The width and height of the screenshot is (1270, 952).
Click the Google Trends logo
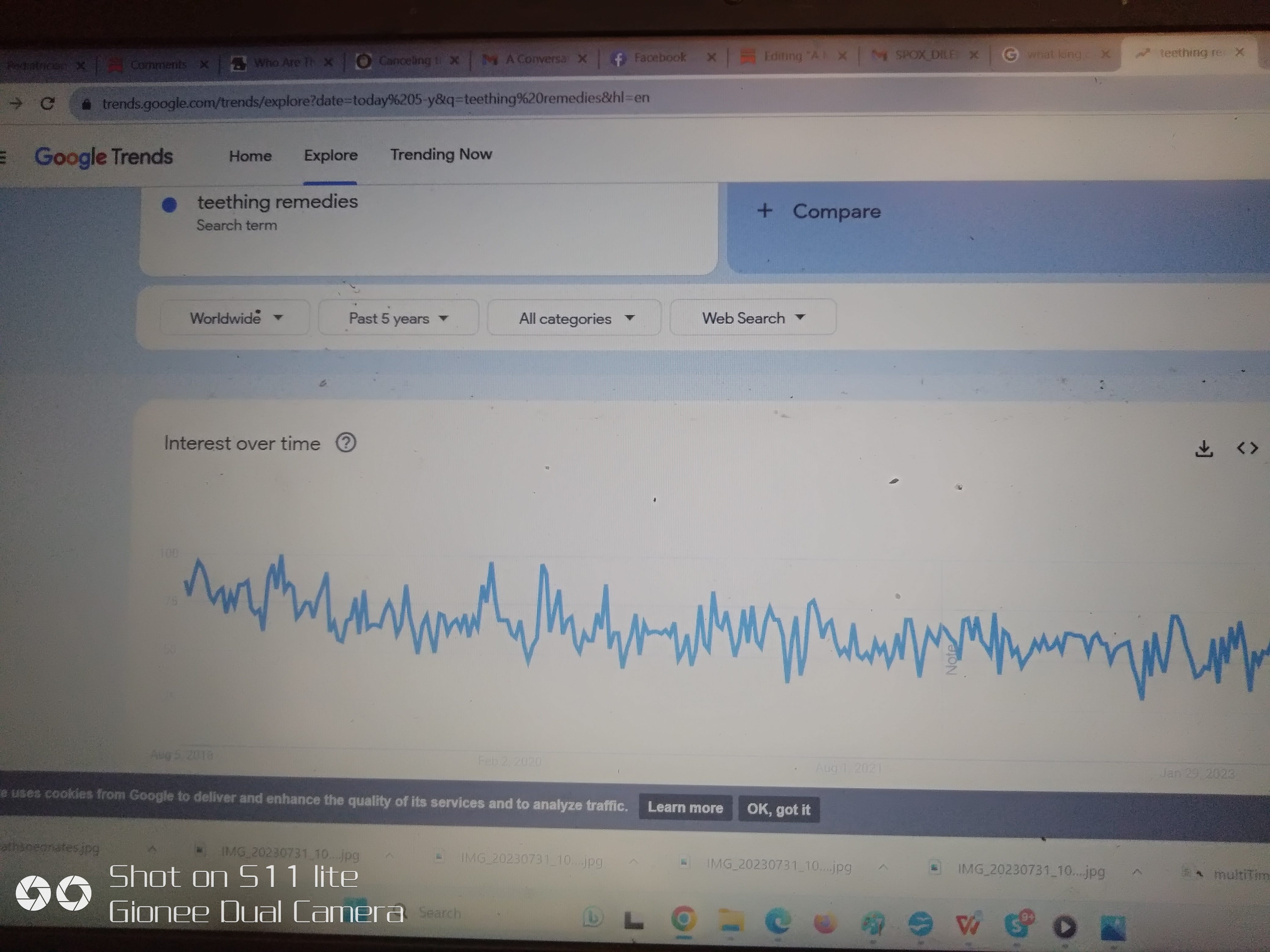pos(103,157)
